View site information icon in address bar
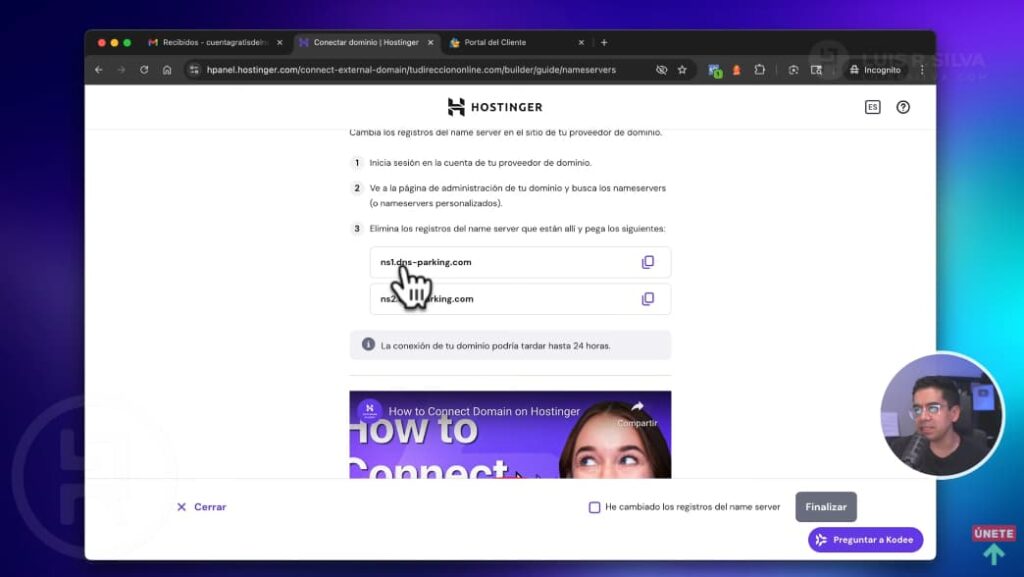 click(194, 70)
